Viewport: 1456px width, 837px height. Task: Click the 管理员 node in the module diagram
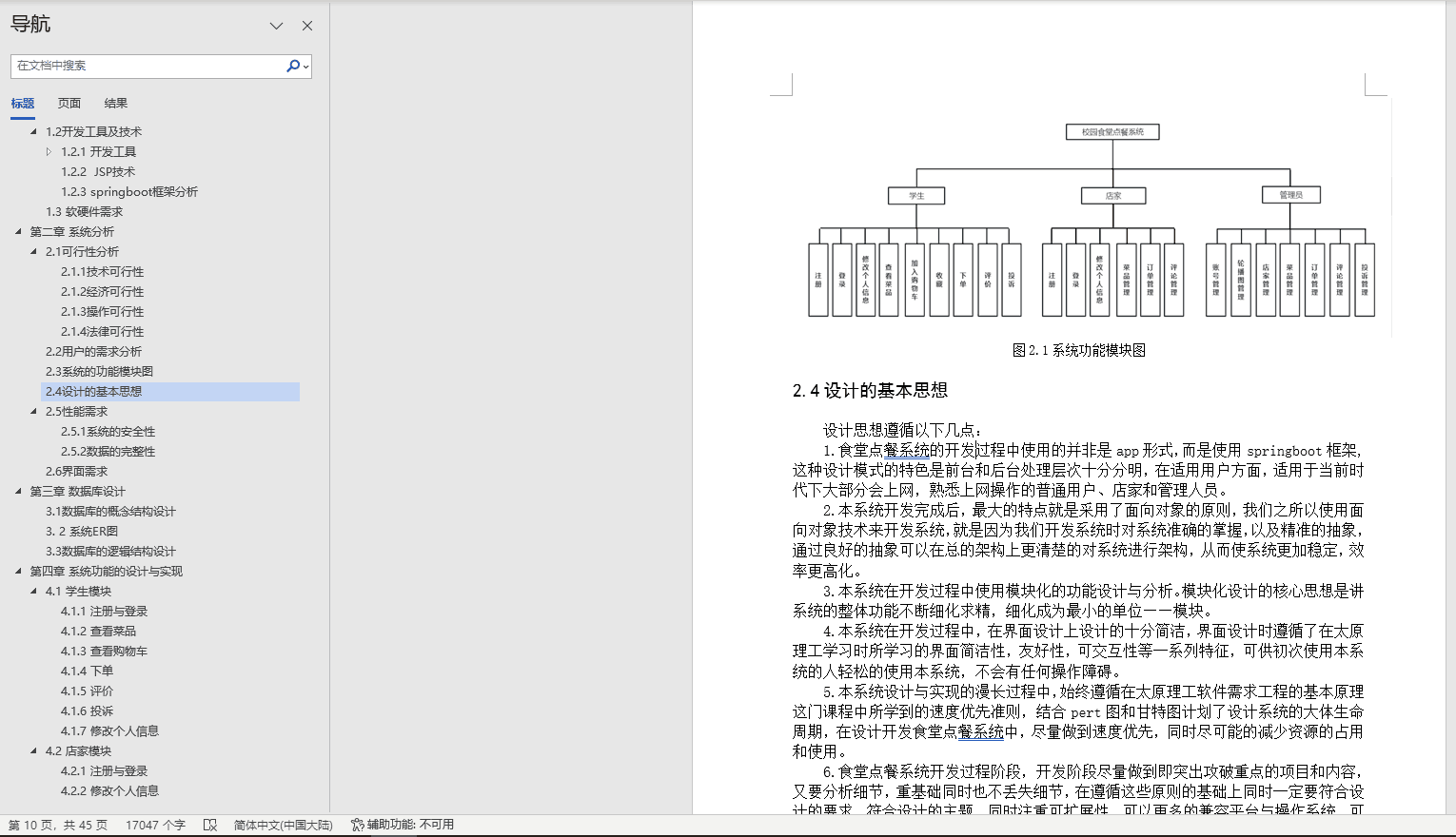[x=1290, y=195]
